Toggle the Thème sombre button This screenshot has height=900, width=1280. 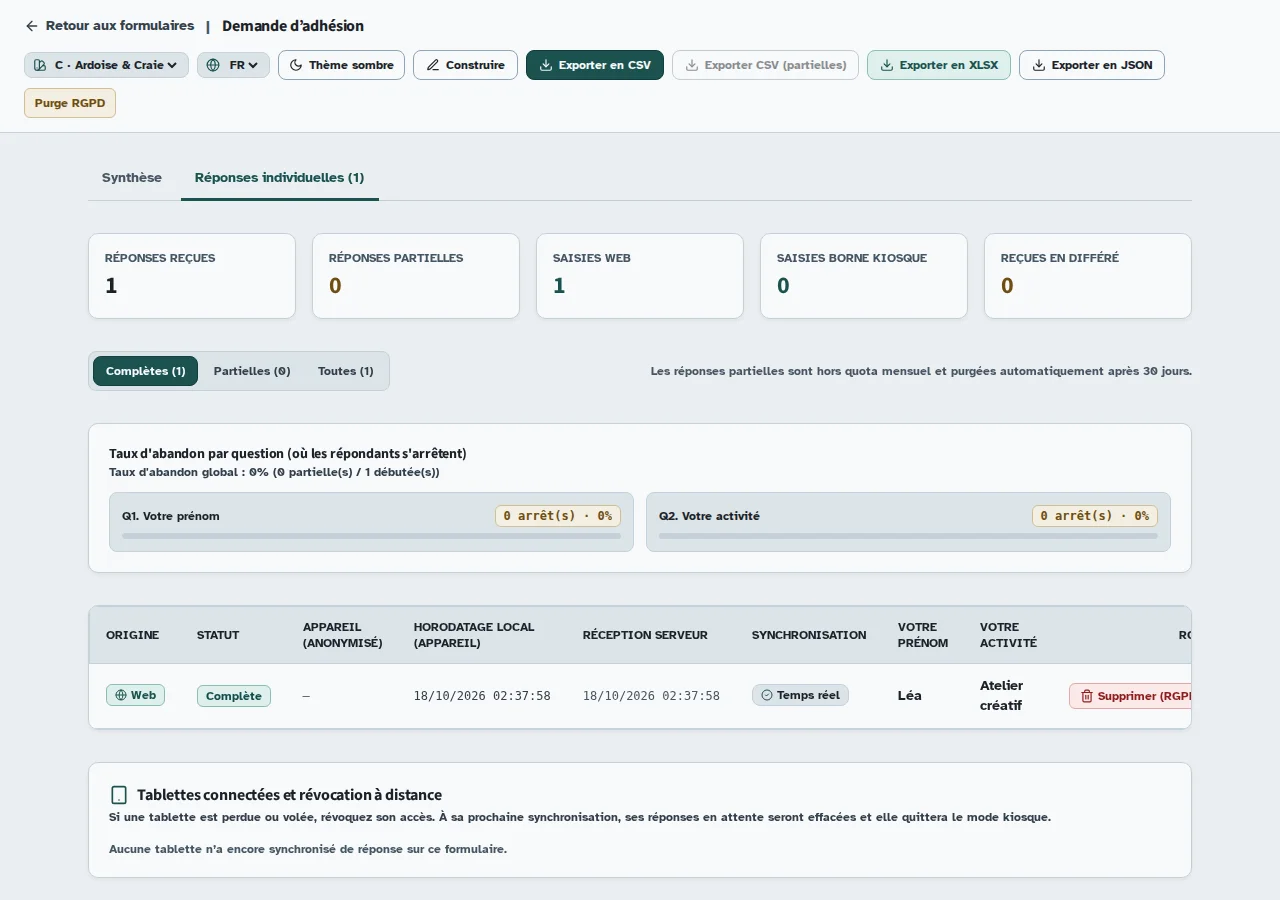[341, 65]
